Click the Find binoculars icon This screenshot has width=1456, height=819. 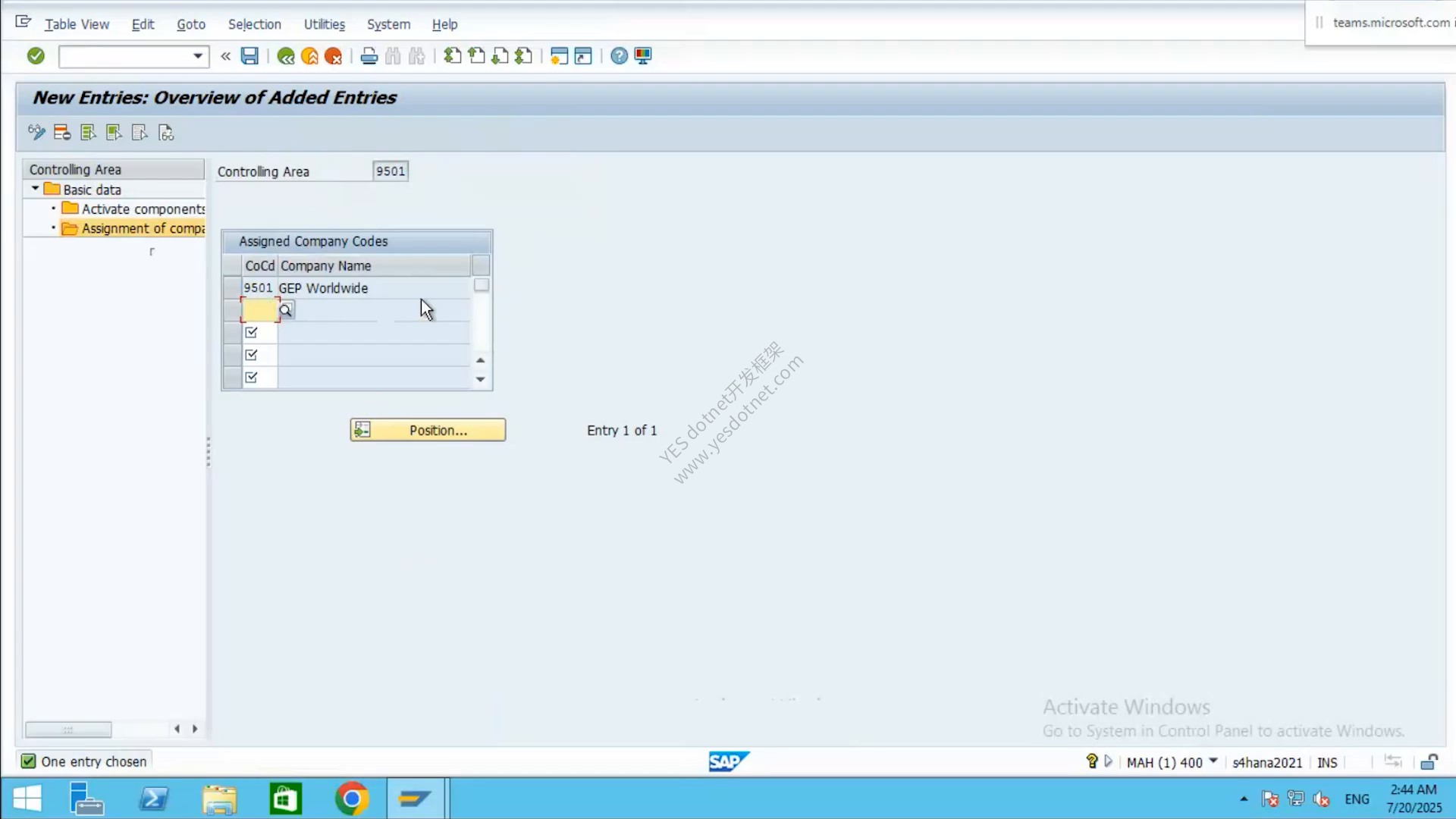point(393,56)
